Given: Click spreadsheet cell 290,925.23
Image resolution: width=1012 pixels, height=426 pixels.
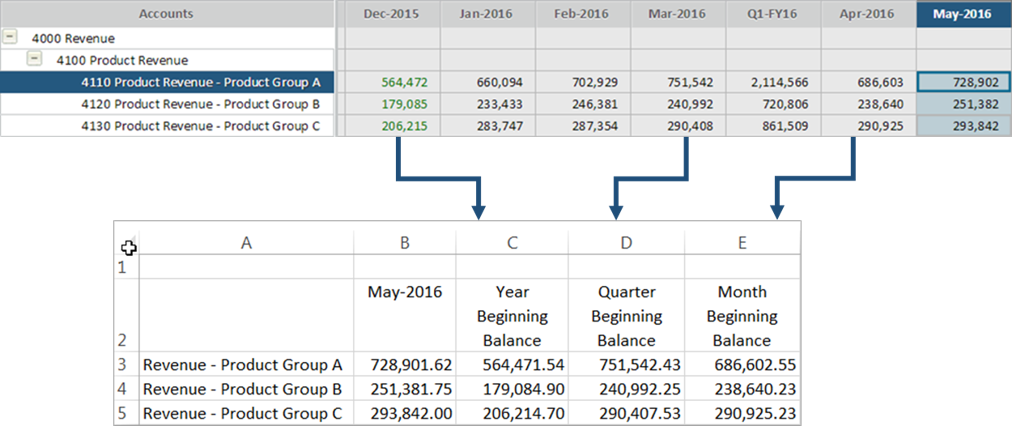Looking at the screenshot, I should click(x=742, y=413).
